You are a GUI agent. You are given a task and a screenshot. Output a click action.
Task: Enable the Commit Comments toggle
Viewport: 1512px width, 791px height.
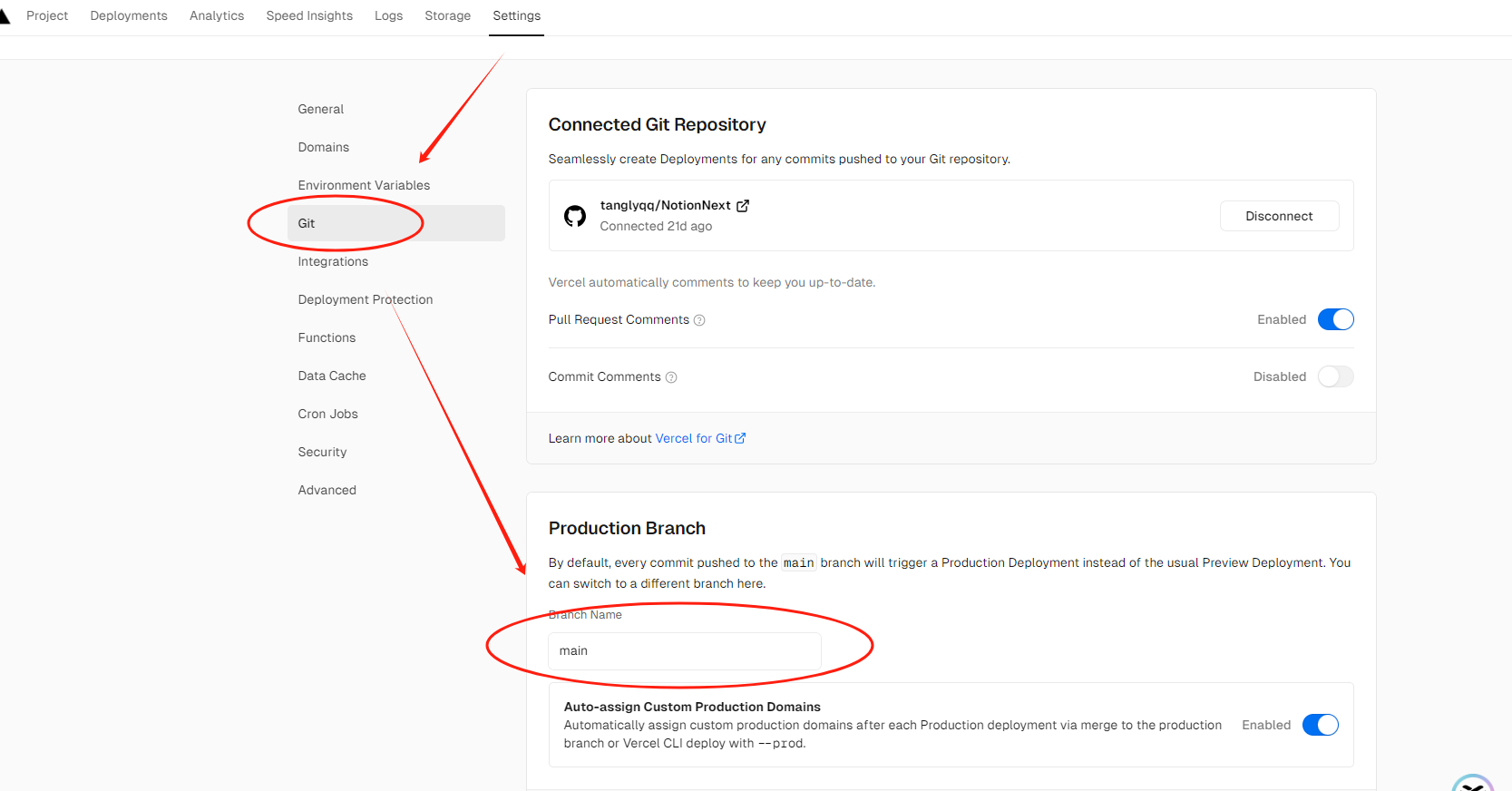[1335, 376]
